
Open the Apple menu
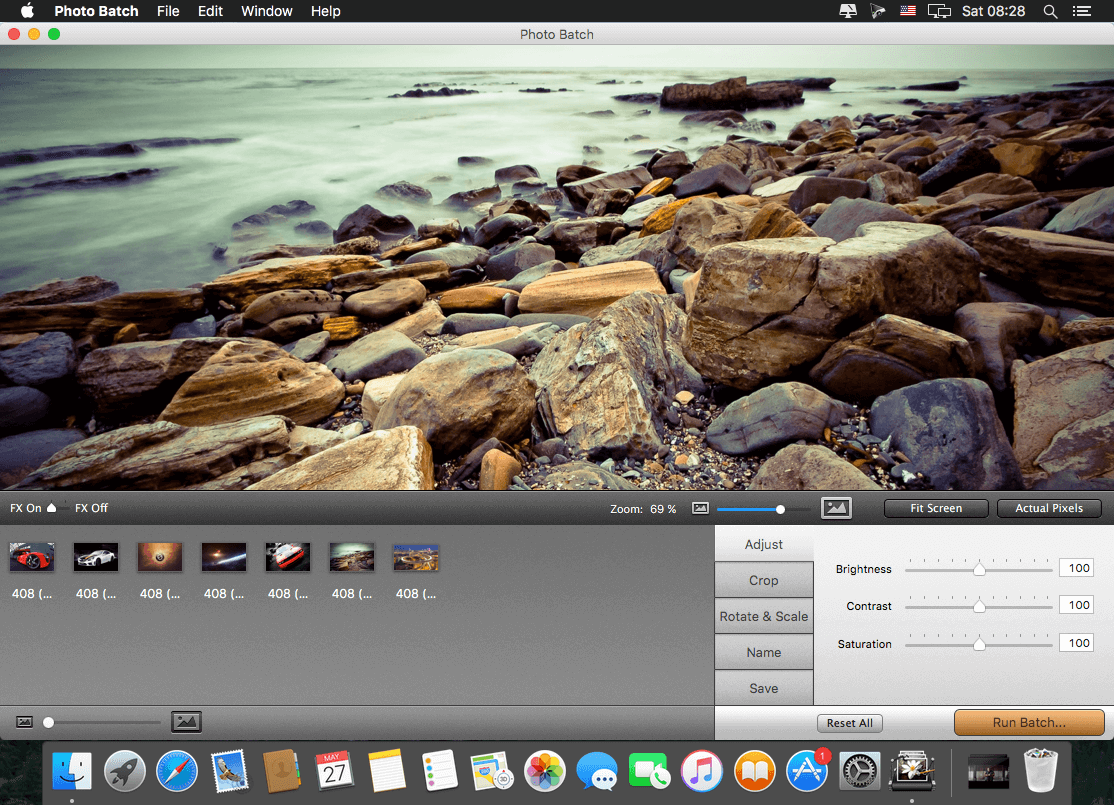(x=27, y=11)
